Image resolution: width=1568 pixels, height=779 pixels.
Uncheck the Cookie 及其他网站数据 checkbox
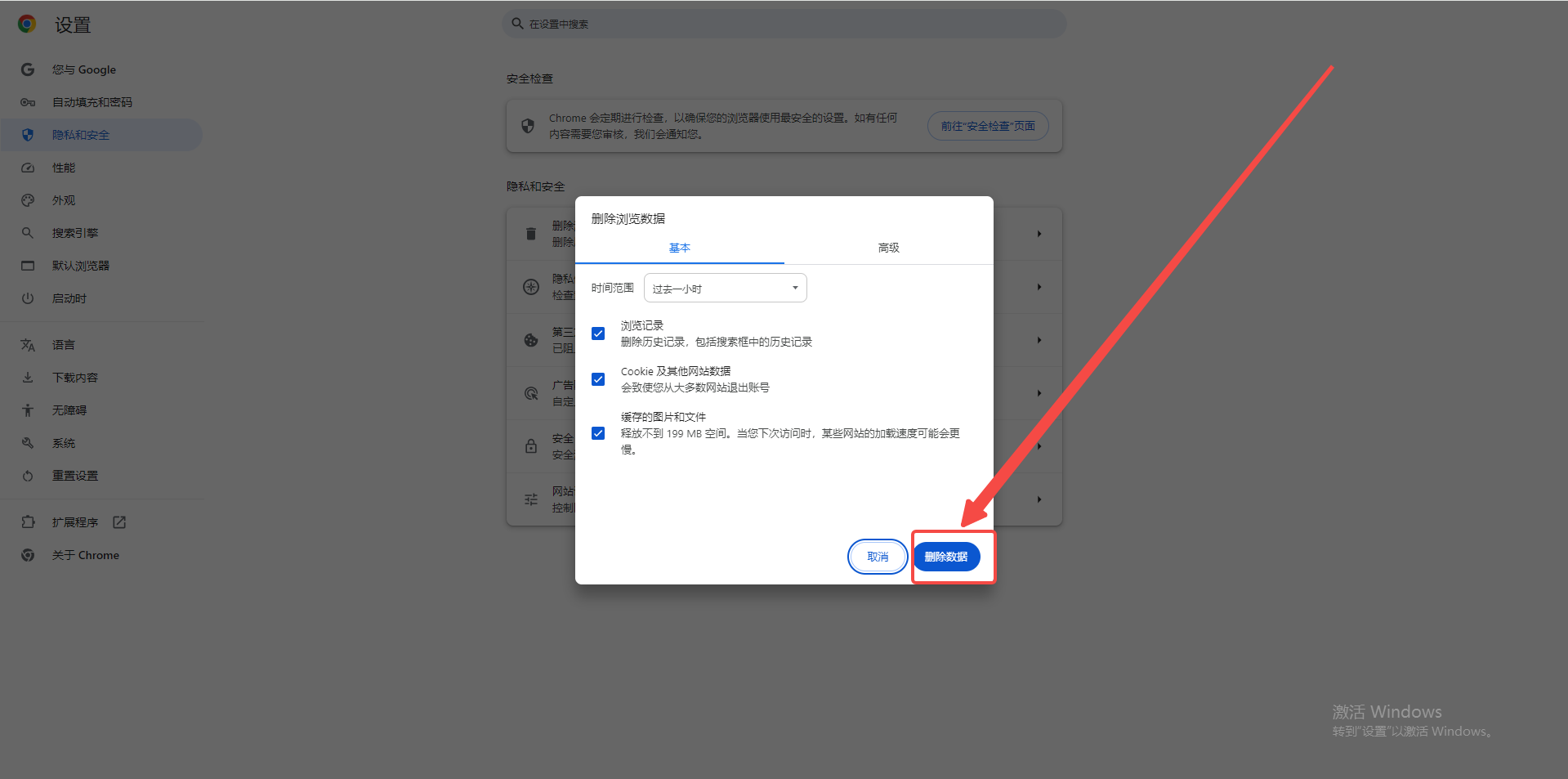pyautogui.click(x=598, y=379)
